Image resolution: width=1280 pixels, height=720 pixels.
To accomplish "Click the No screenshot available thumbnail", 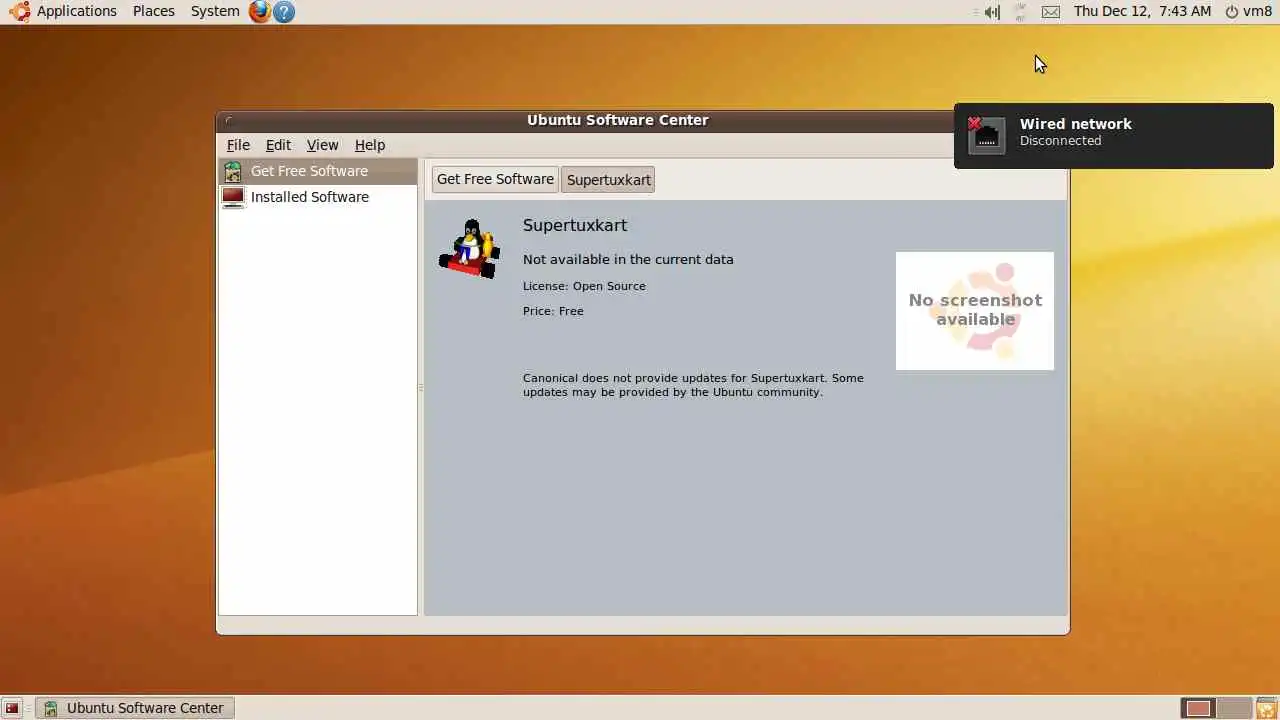I will coord(975,311).
